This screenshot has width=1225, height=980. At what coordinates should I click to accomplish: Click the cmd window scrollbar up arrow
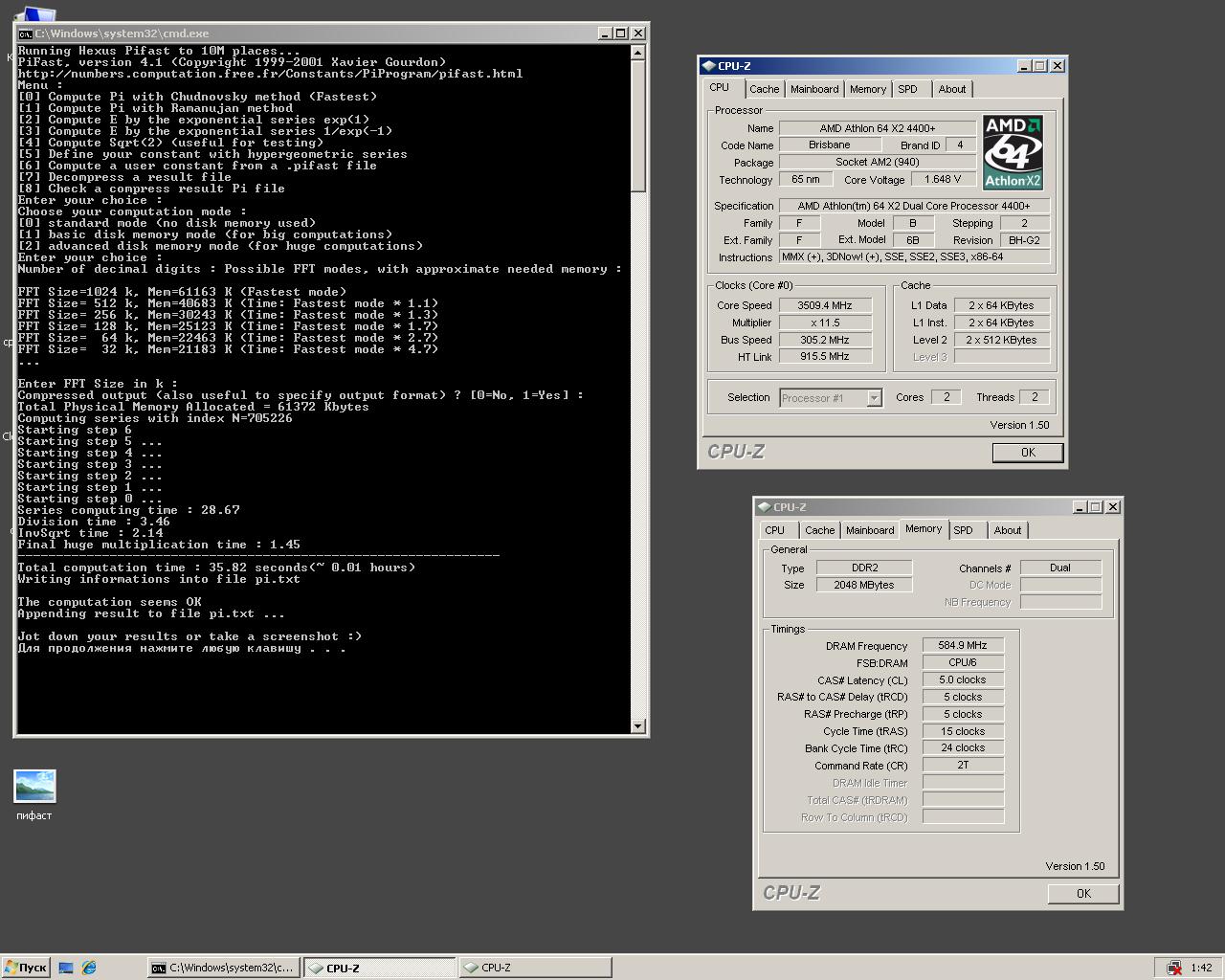[638, 53]
